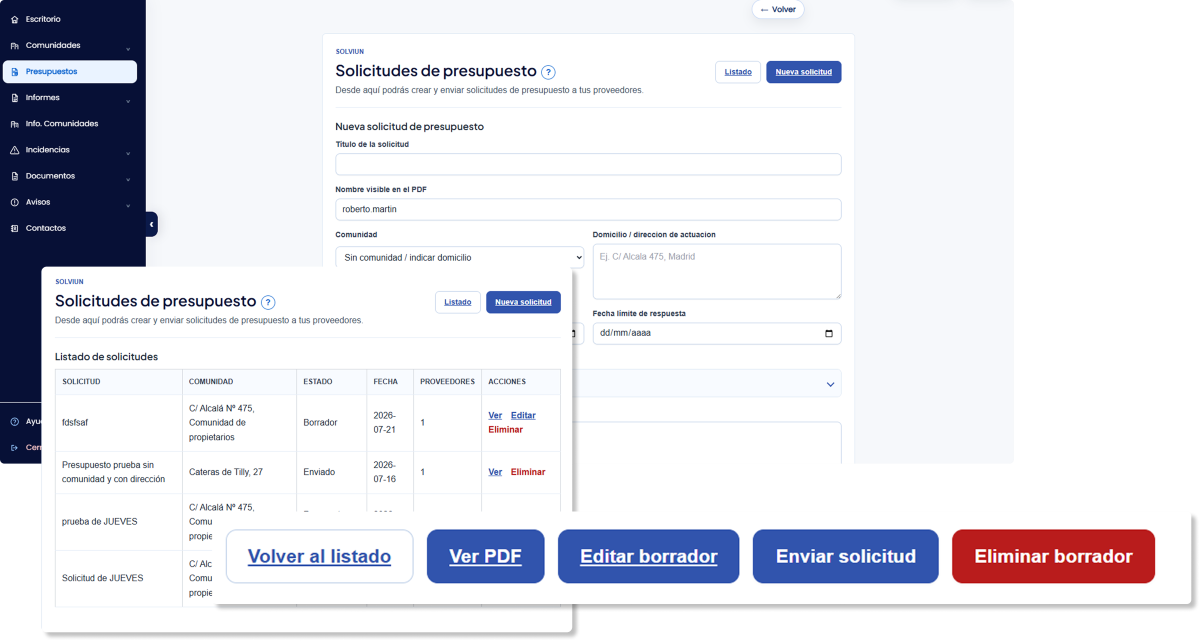Screen dimensions: 1200x641
Task: Click the 'prueba de JUEVES' row name
Action: pyautogui.click(x=99, y=521)
